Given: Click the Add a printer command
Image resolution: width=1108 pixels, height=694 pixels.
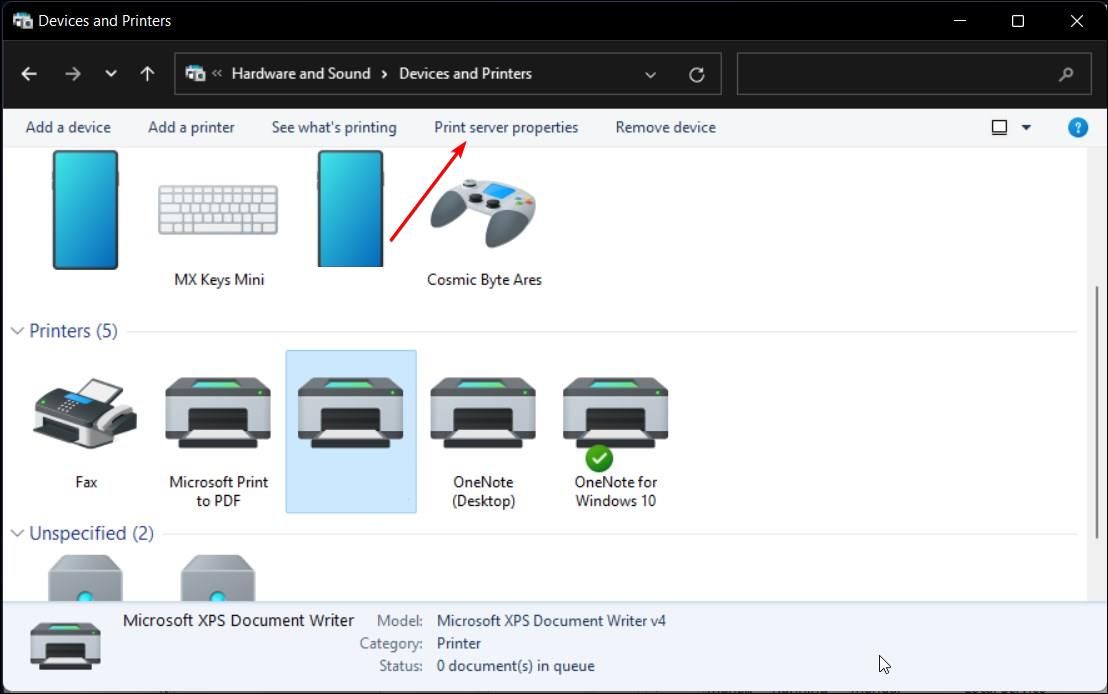Looking at the screenshot, I should pyautogui.click(x=191, y=127).
